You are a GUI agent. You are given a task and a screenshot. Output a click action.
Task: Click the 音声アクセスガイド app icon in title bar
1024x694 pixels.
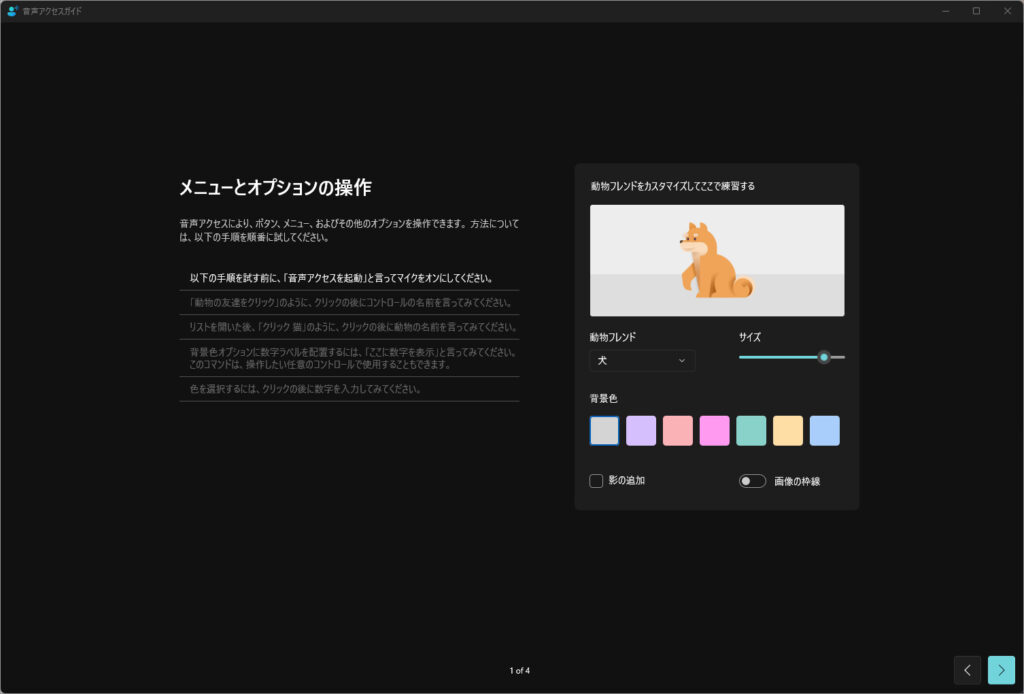[x=12, y=11]
